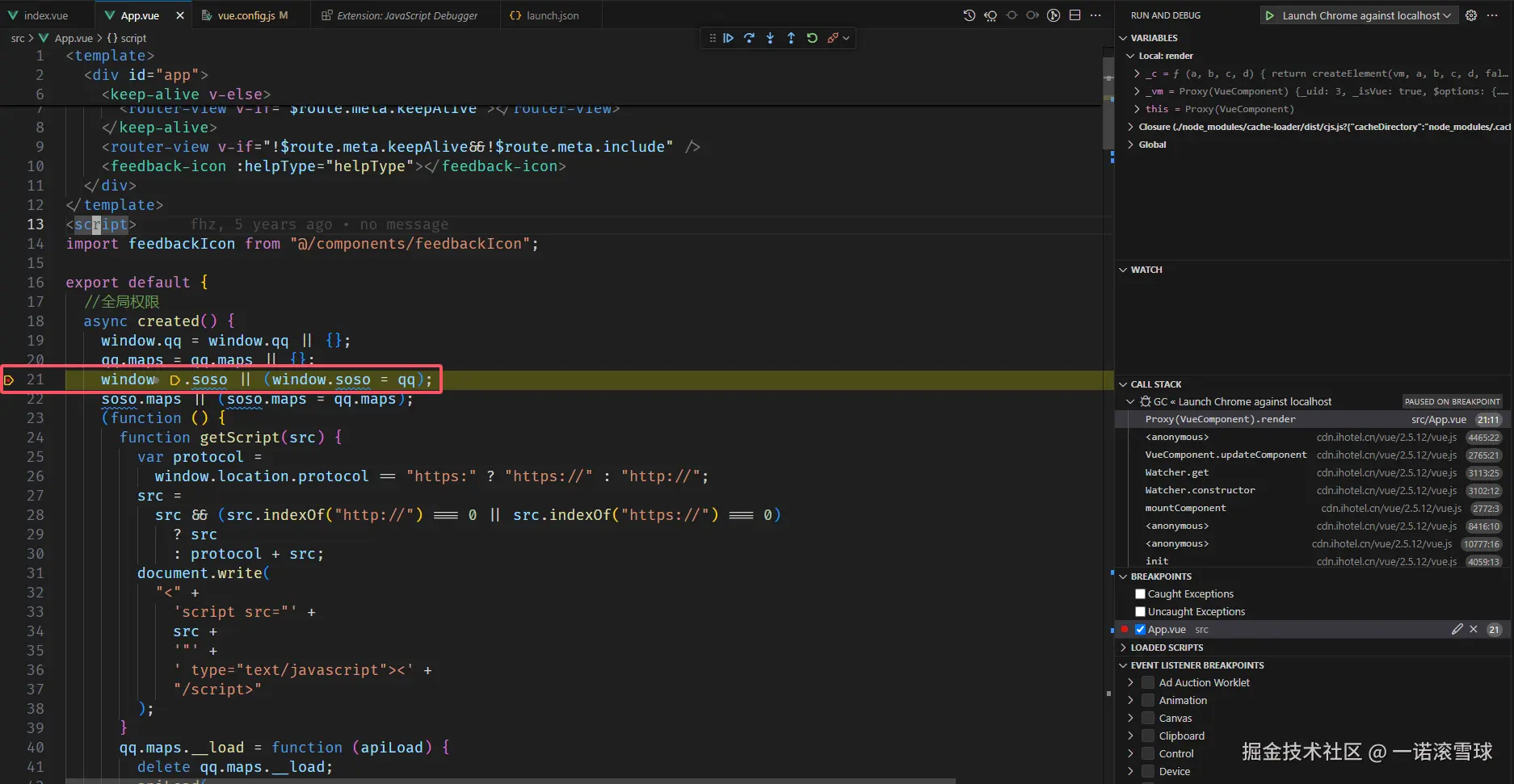
Task: Split the editor layout
Action: (1075, 15)
